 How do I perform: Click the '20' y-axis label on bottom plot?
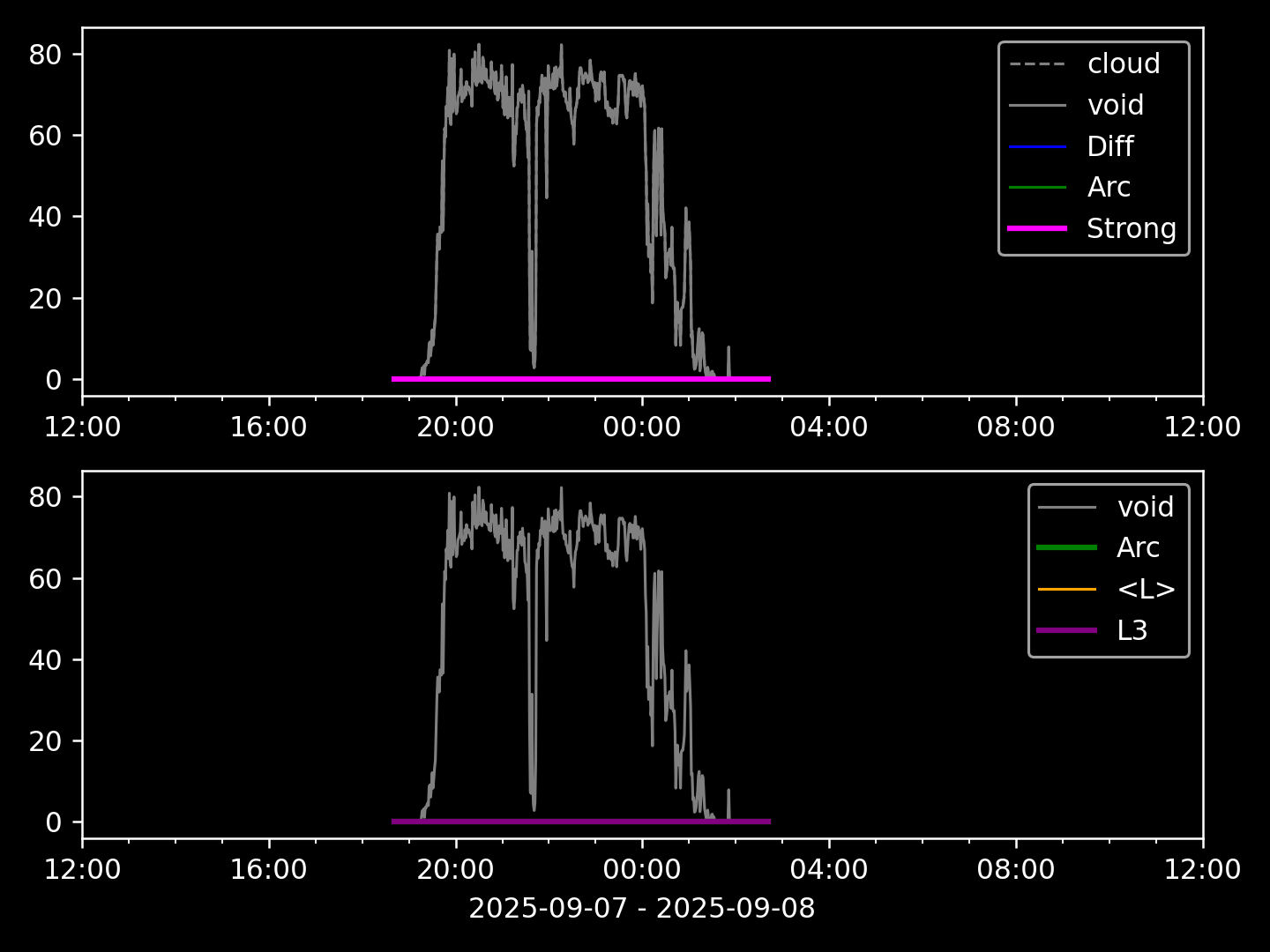(45, 740)
